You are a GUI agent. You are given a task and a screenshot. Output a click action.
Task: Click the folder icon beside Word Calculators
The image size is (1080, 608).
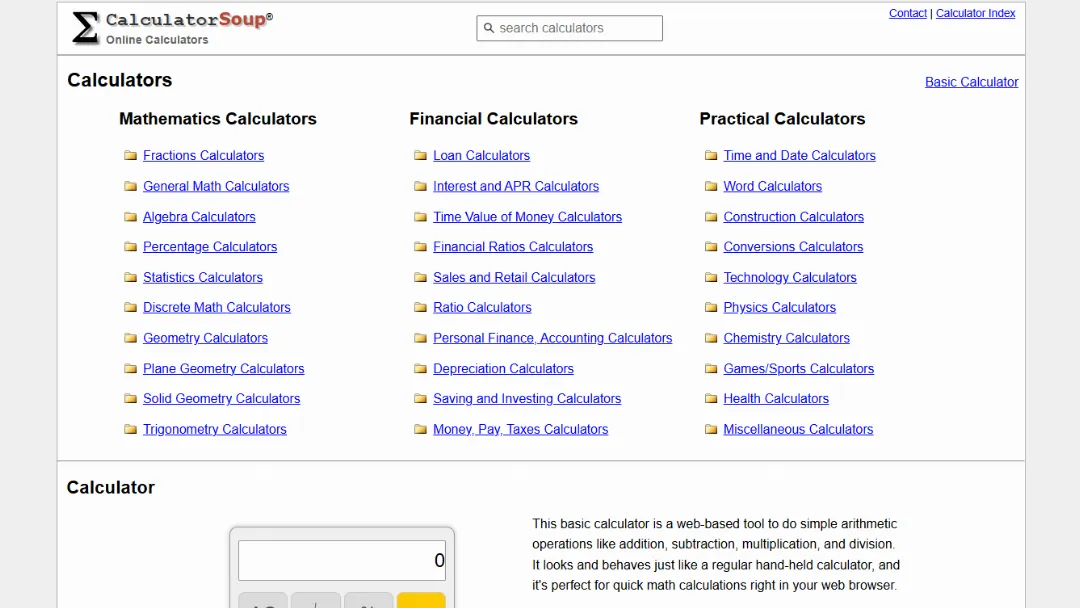coord(710,186)
